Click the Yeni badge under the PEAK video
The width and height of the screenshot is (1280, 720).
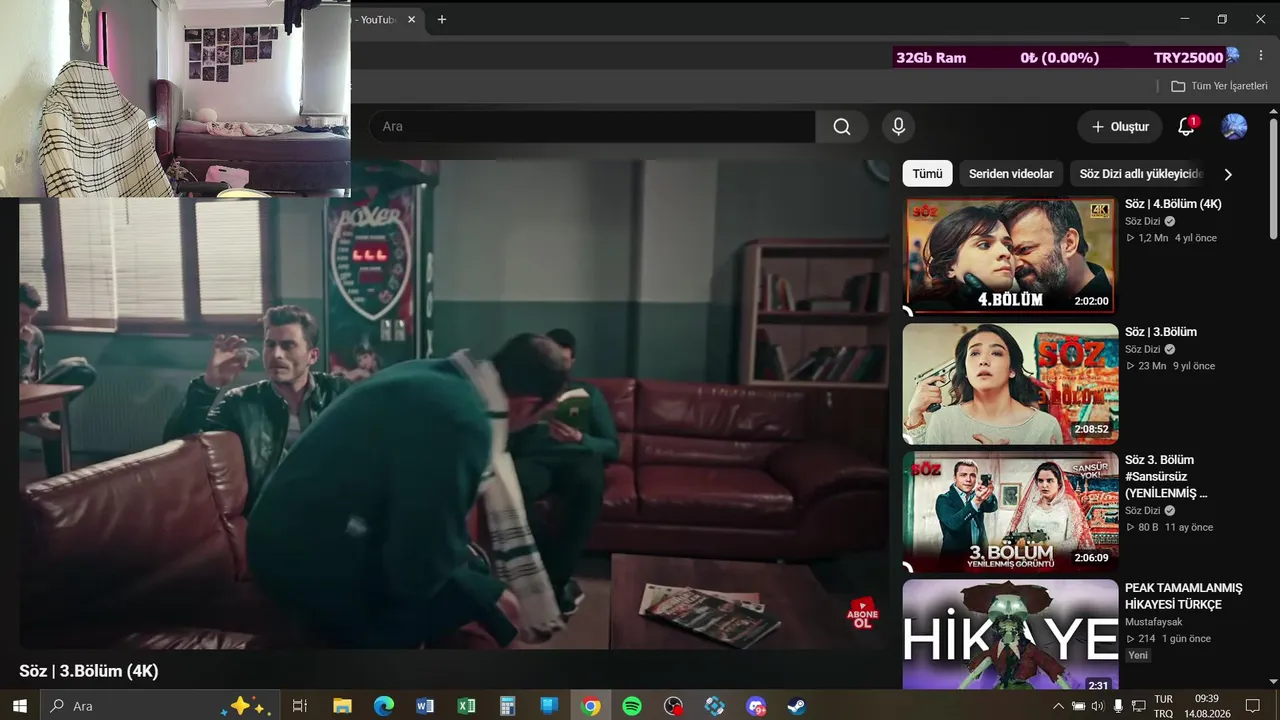(x=1138, y=655)
